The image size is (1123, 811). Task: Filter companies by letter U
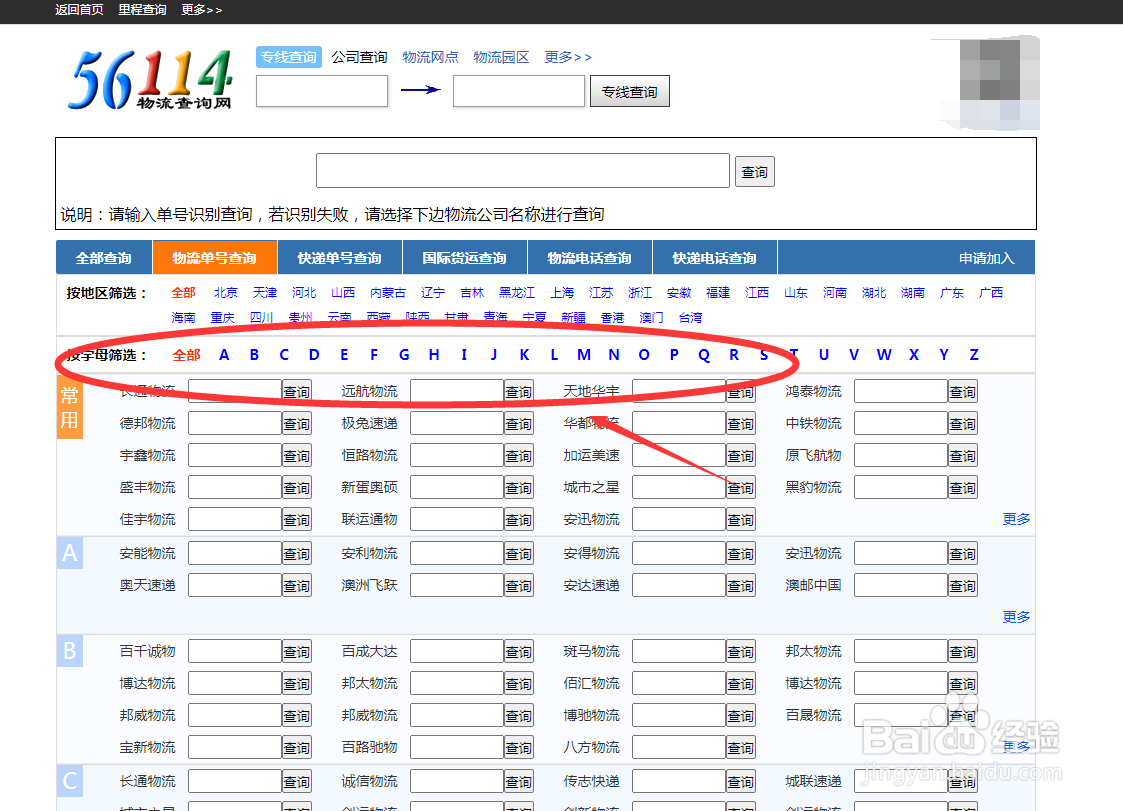(x=824, y=355)
